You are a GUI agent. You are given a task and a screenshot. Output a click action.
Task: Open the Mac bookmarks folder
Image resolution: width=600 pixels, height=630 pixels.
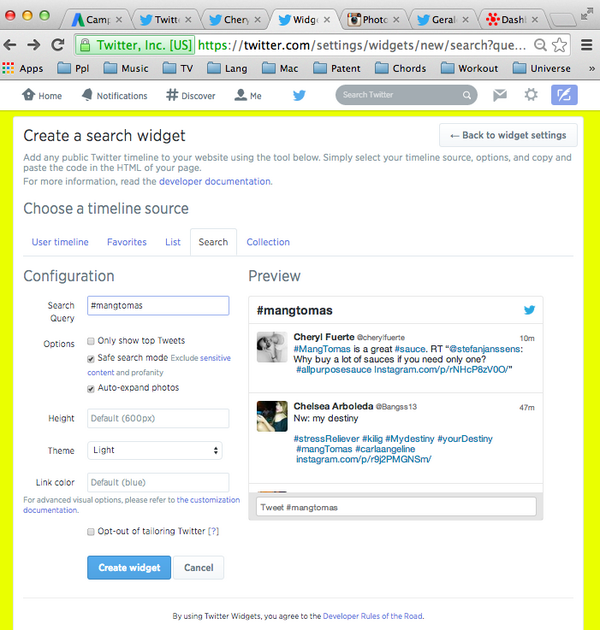point(280,68)
